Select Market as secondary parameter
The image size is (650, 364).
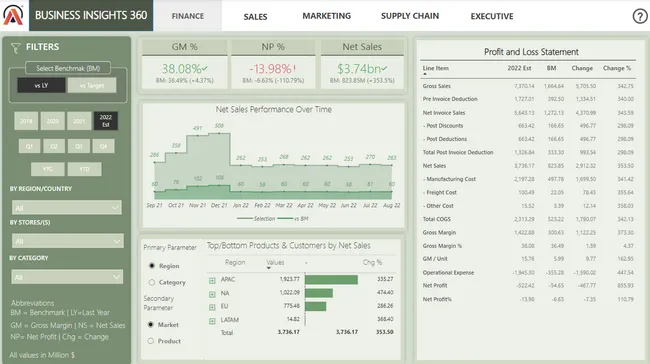coord(150,325)
